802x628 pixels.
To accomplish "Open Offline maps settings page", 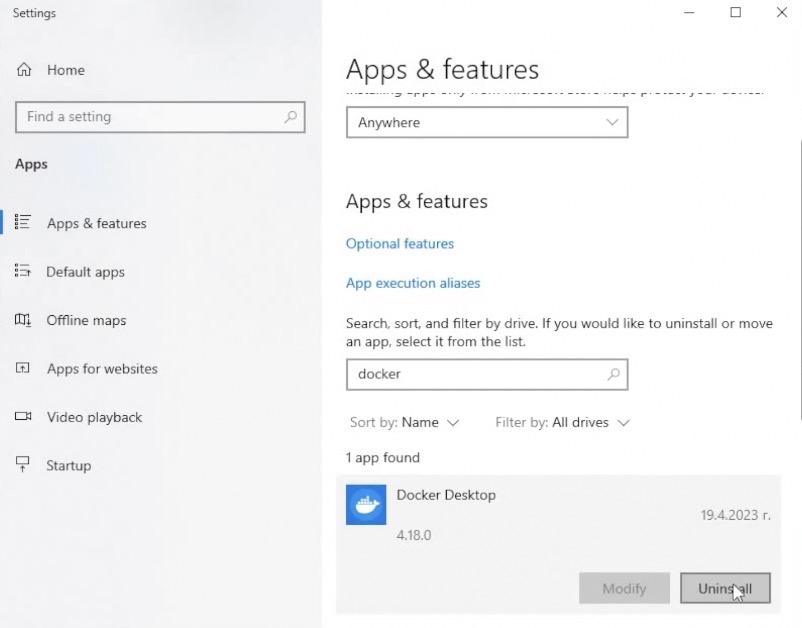I will point(86,321).
